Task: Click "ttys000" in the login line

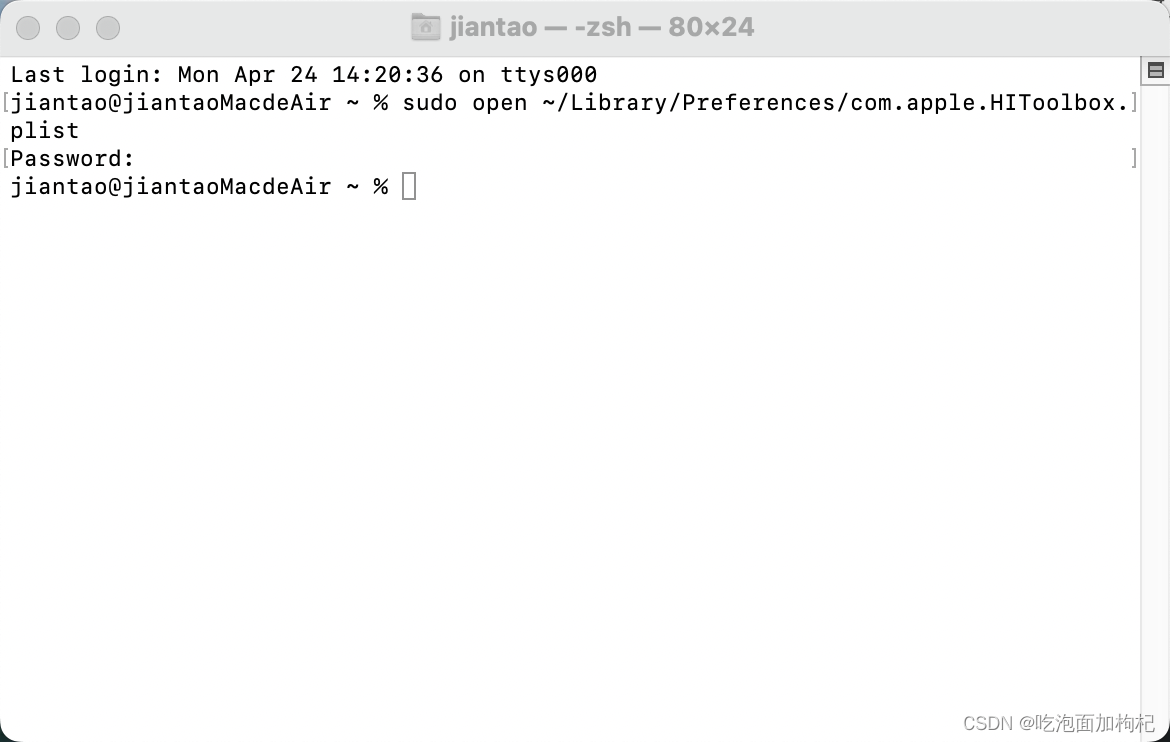Action: pyautogui.click(x=548, y=75)
